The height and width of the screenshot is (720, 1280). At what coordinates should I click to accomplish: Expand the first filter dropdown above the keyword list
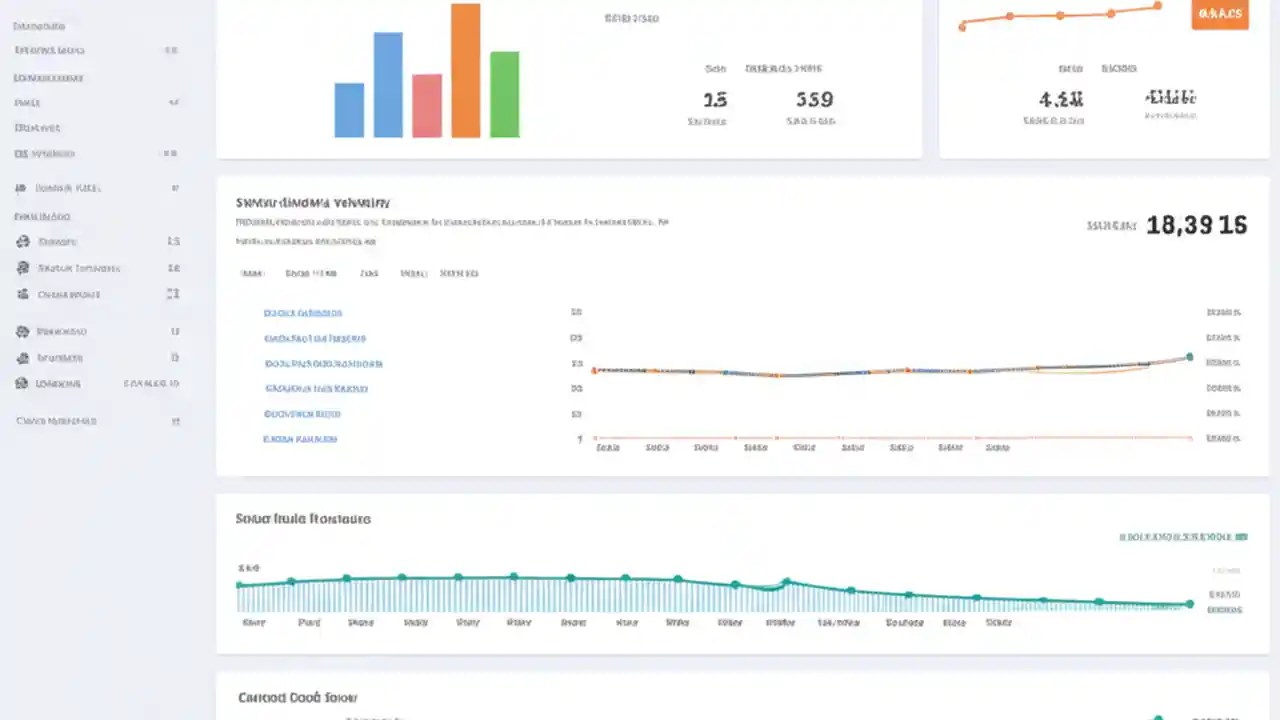(x=252, y=273)
